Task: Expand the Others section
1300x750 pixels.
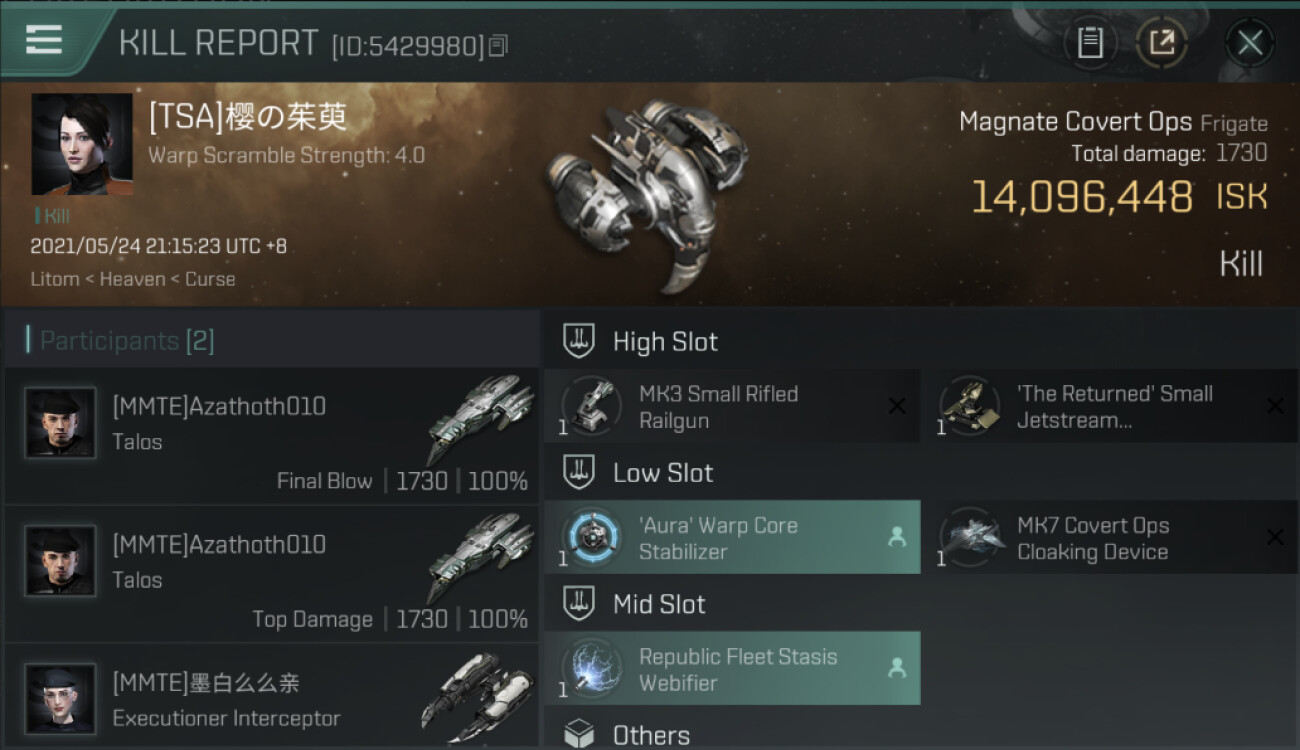Action: pyautogui.click(x=626, y=736)
